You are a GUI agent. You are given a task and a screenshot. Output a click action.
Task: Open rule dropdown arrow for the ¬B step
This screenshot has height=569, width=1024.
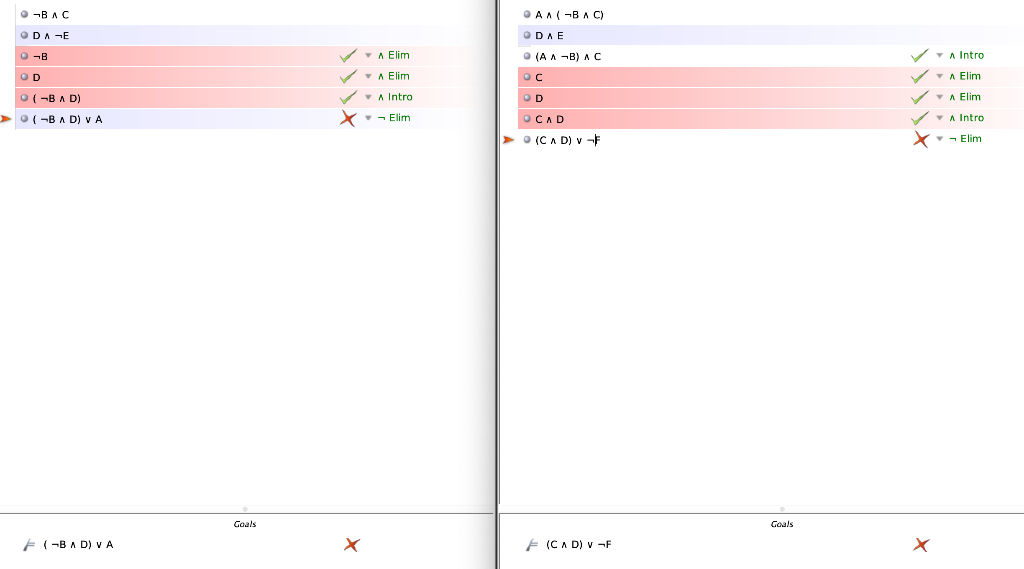[x=368, y=56]
